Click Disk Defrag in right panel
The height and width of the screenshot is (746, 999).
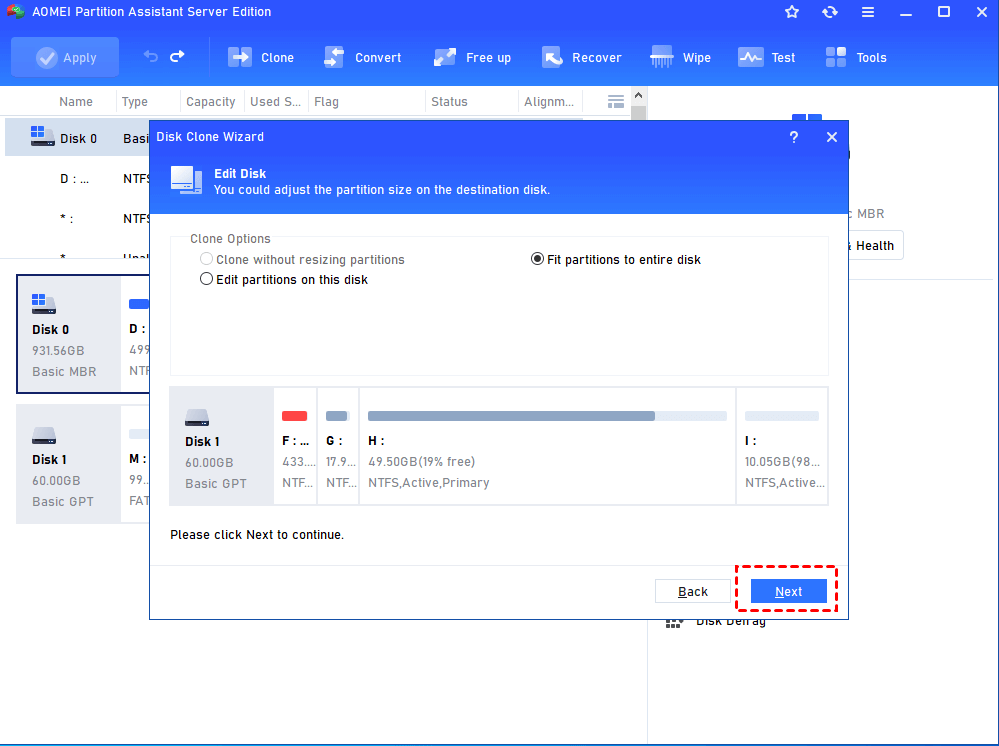point(731,620)
